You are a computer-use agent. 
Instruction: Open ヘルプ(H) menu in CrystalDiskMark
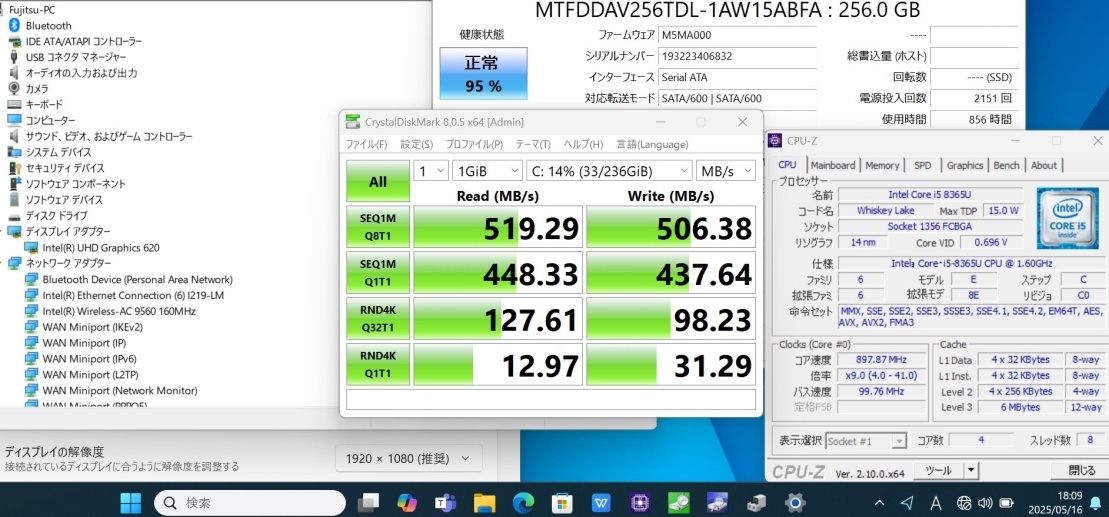click(583, 144)
